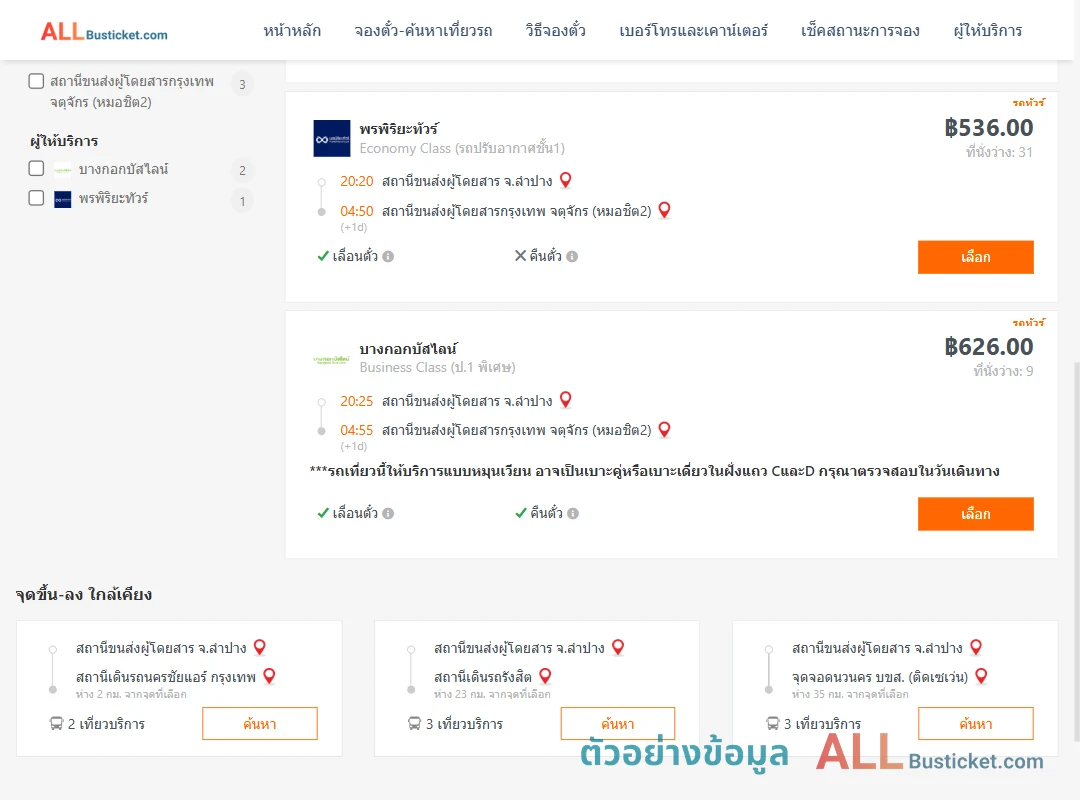This screenshot has width=1080, height=800.
Task: Click bus icon beside 3 เที่ยวบริการ in นวนคร card
Action: (x=773, y=724)
